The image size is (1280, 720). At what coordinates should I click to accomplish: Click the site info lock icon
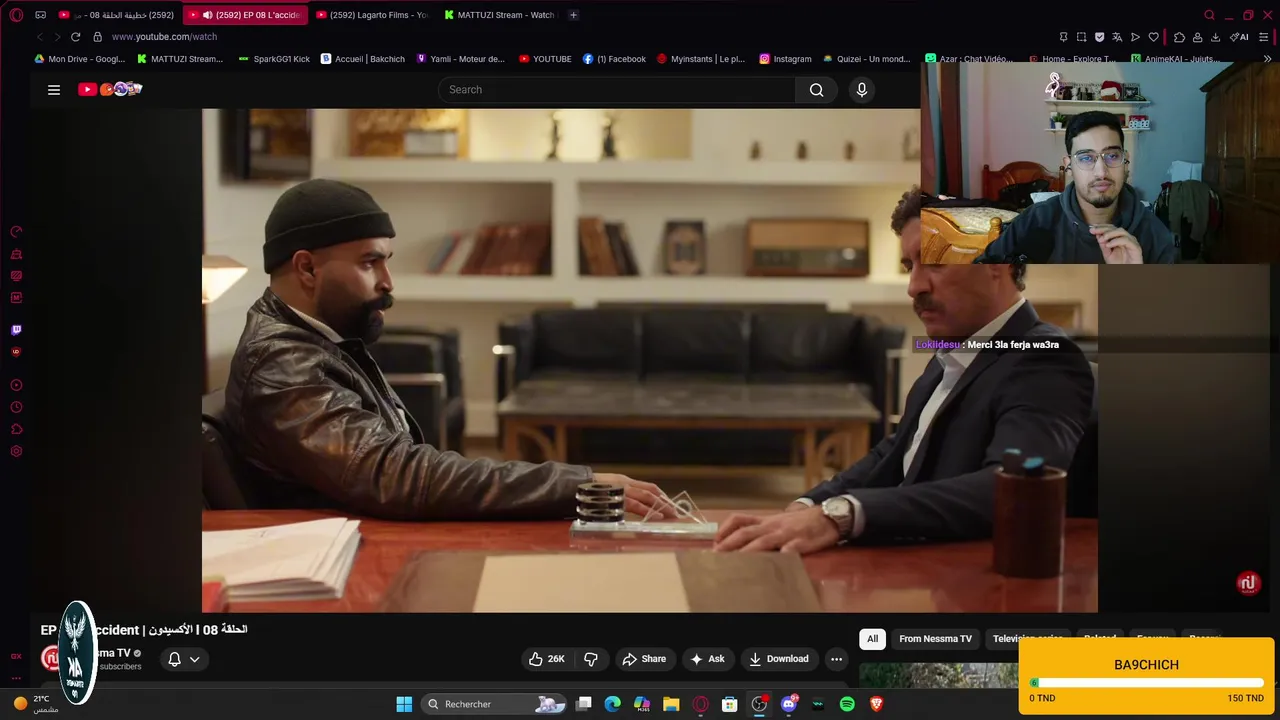pyautogui.click(x=97, y=37)
